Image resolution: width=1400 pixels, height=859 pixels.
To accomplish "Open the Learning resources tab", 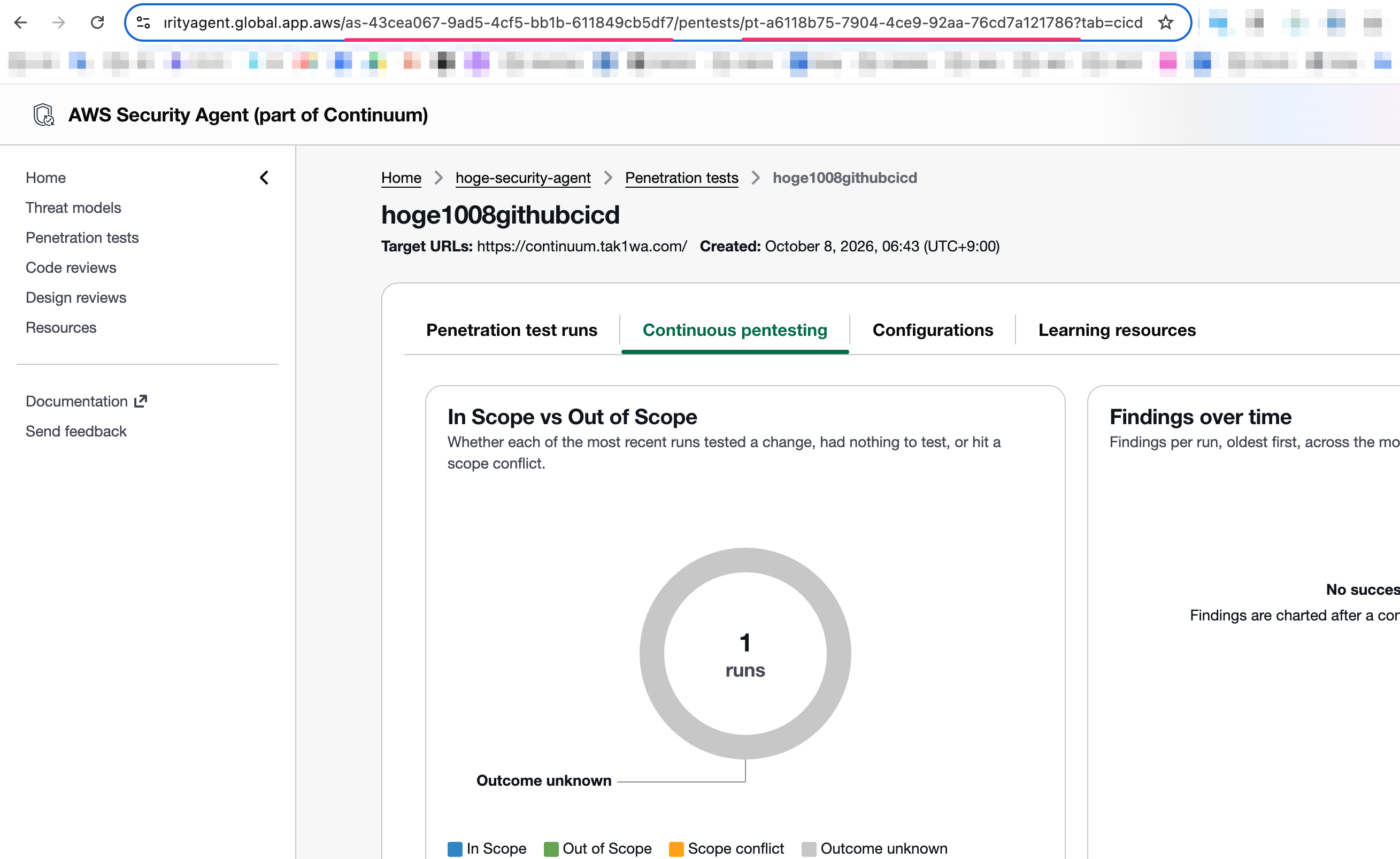I will 1117,330.
